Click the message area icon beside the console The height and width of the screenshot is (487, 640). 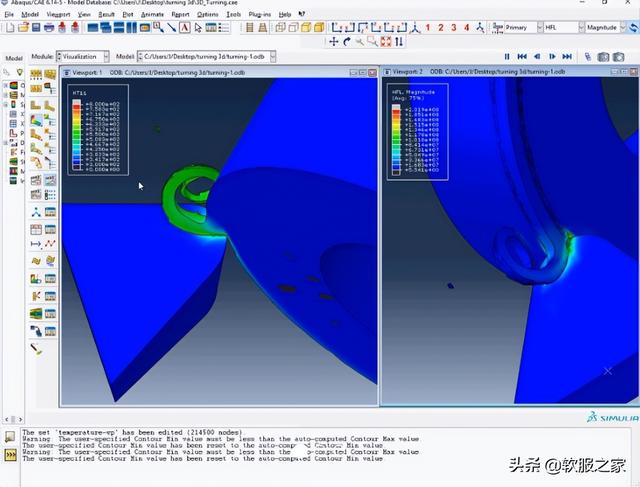[10, 436]
